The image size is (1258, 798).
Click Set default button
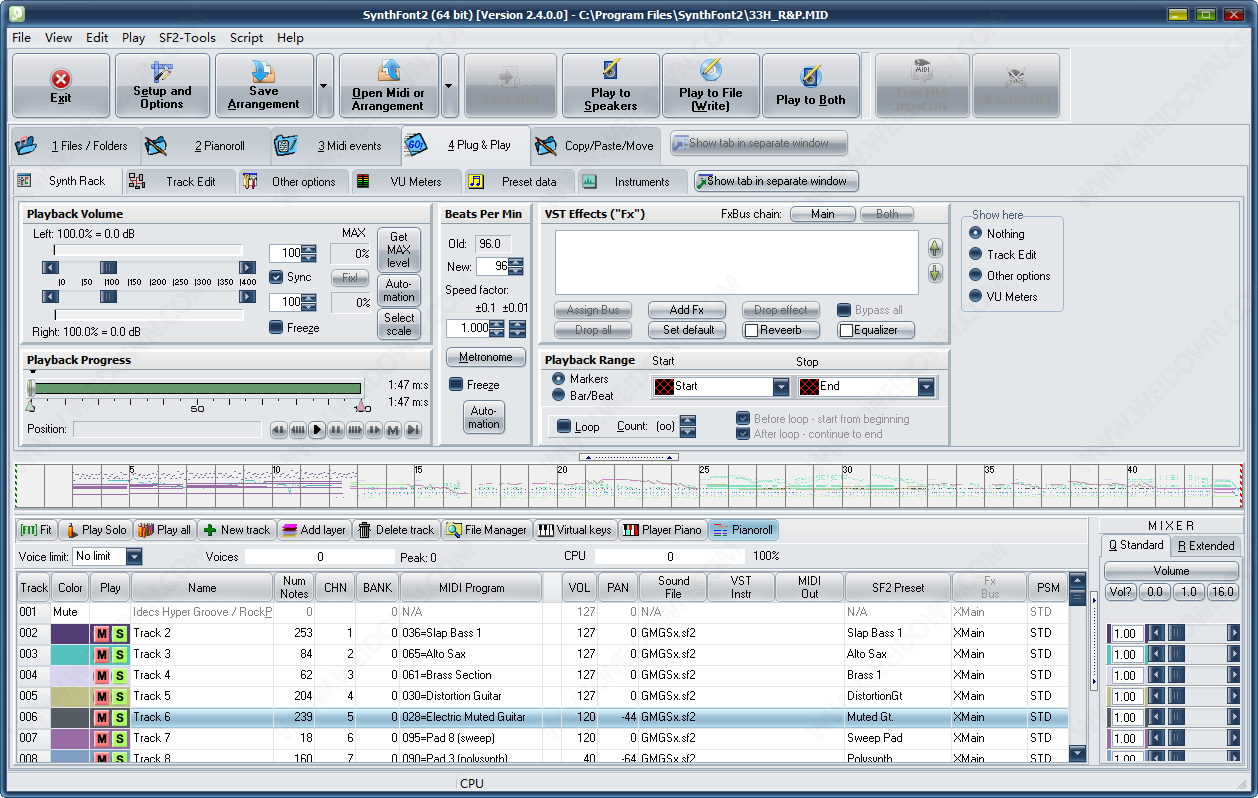686,330
